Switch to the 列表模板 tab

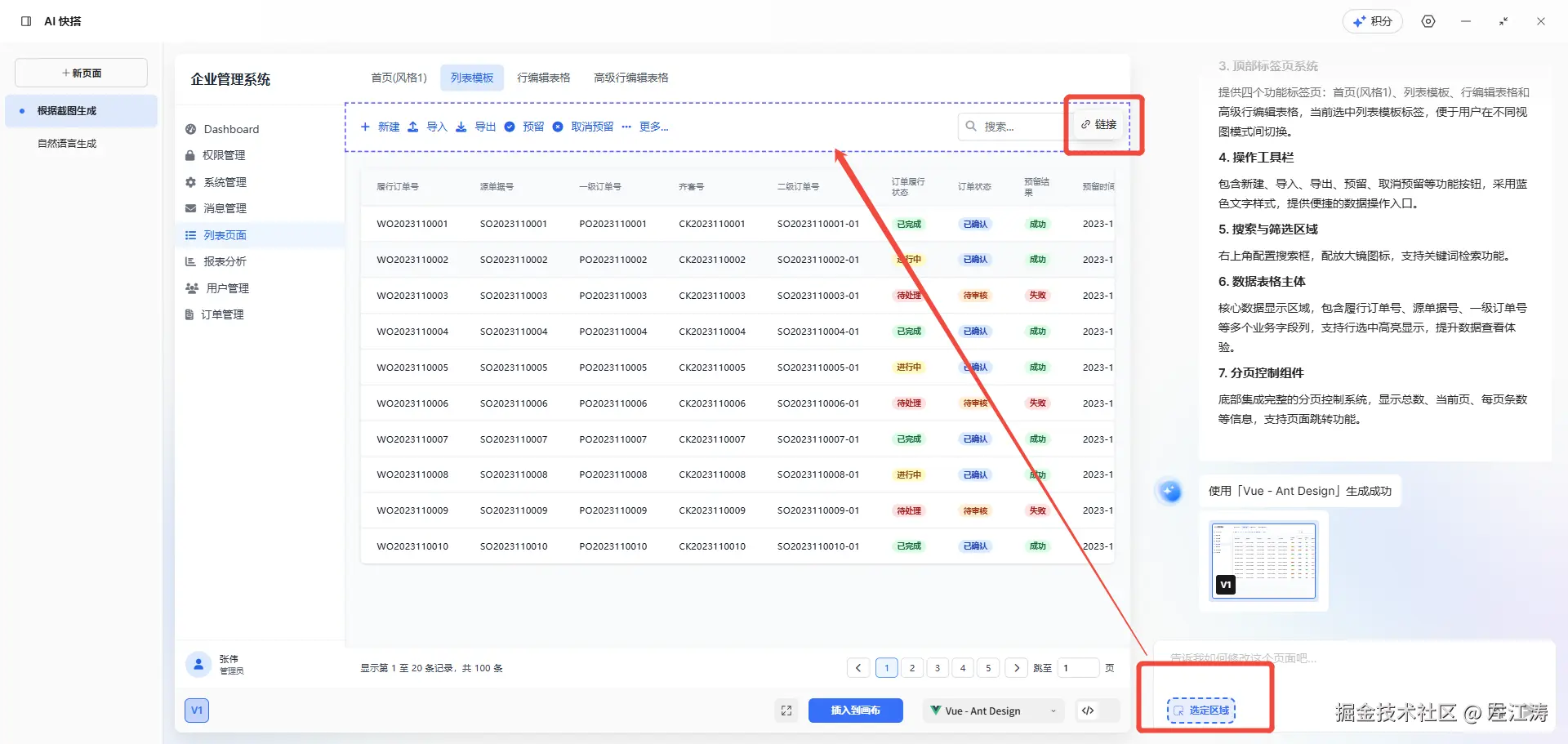pos(472,78)
